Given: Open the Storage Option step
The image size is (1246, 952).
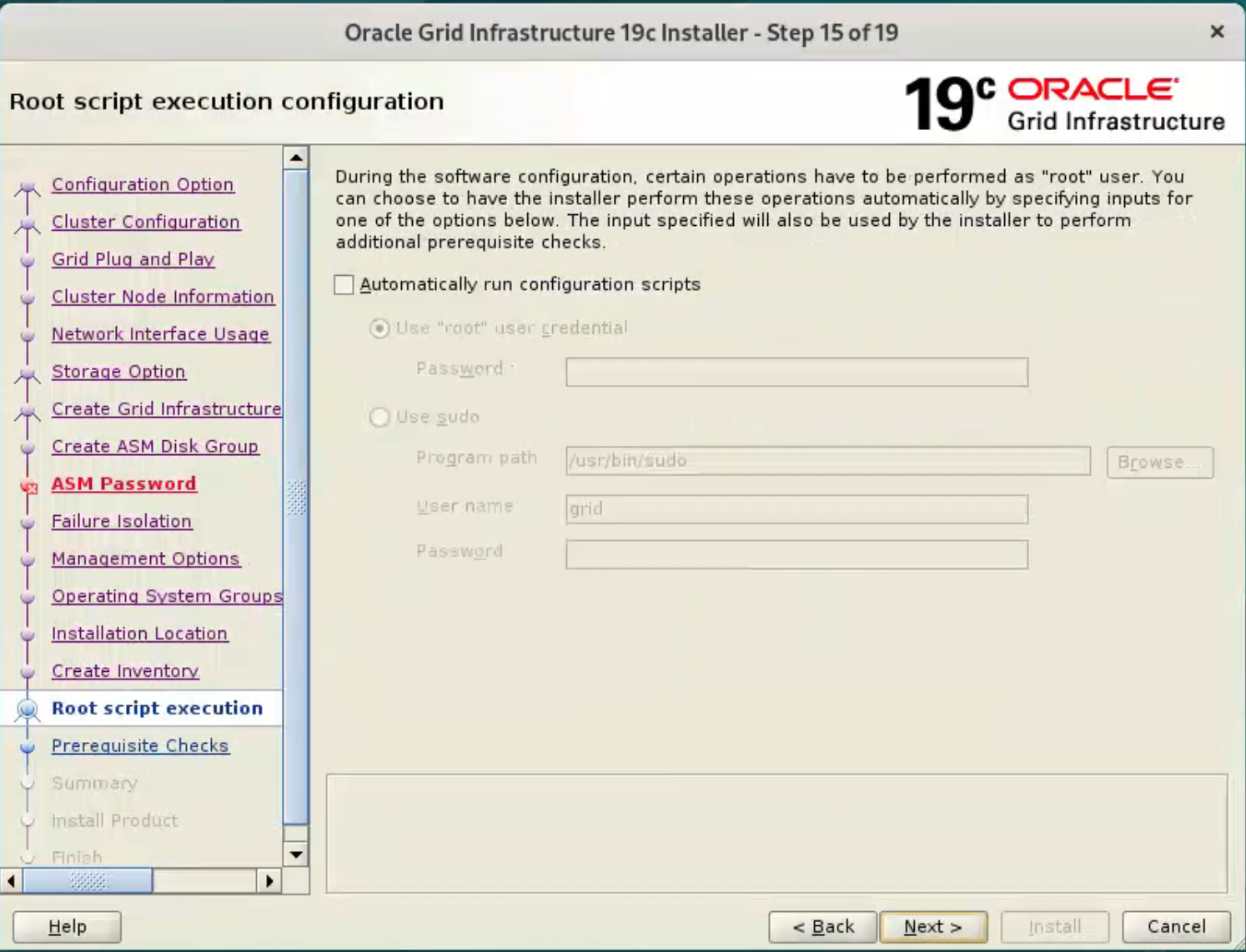Looking at the screenshot, I should pos(118,372).
